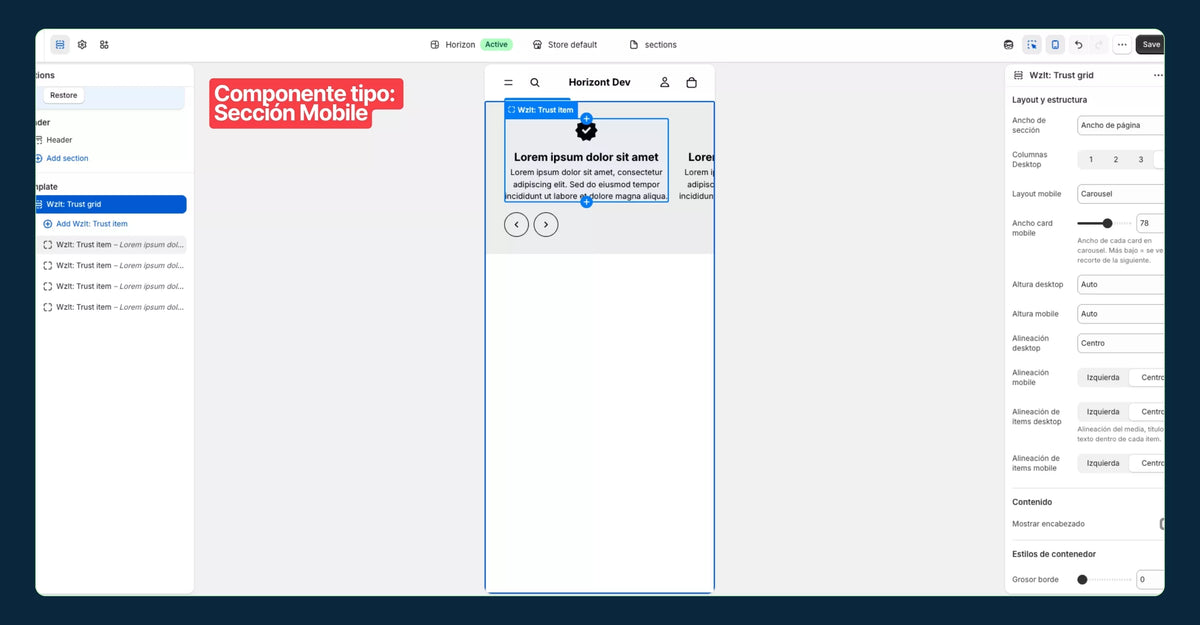Open theme settings gear icon
This screenshot has width=1200, height=625.
(82, 45)
